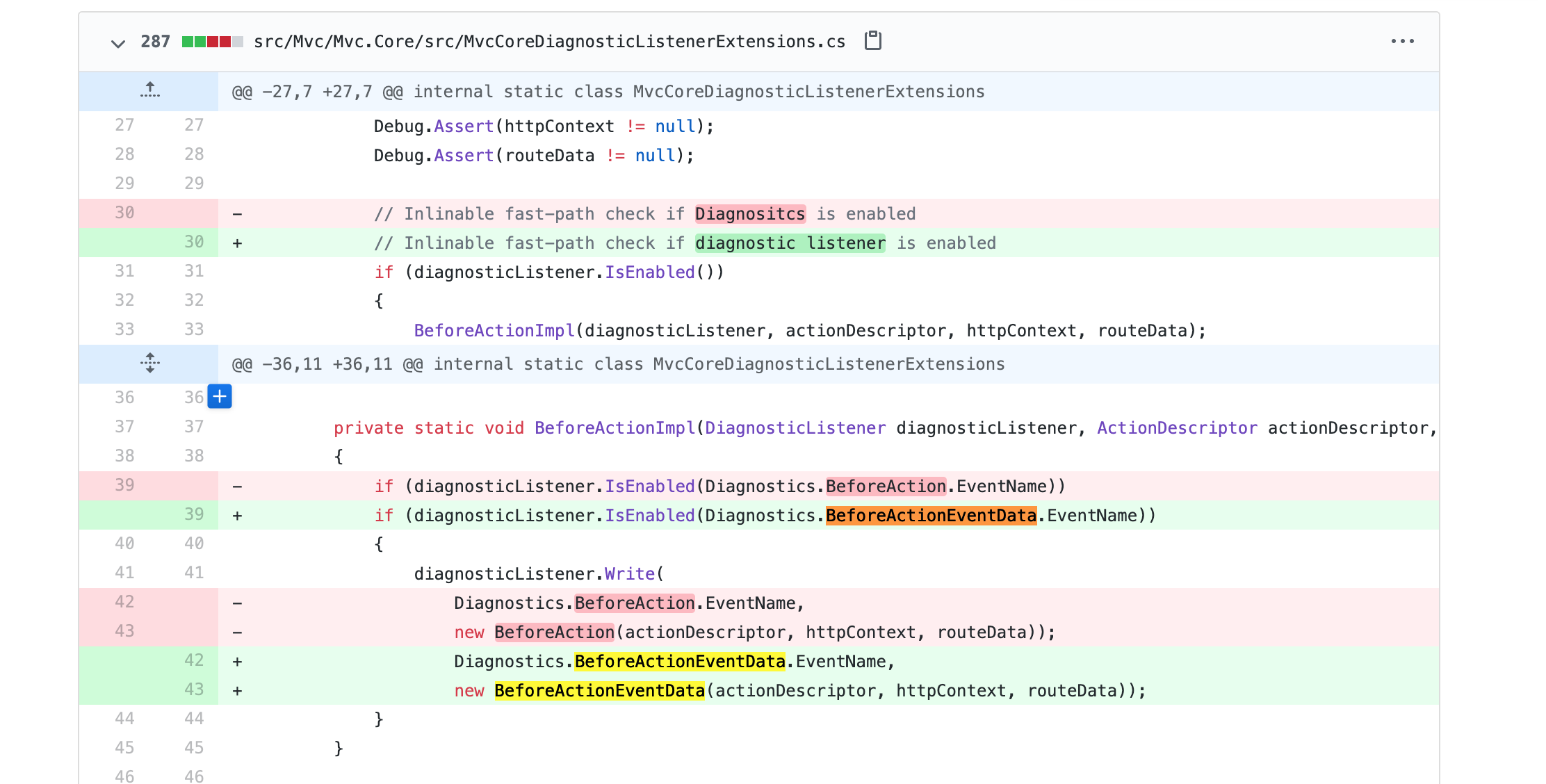The width and height of the screenshot is (1546, 784).
Task: Click 'ActionDescriptor' type on line 37
Action: 1177,428
